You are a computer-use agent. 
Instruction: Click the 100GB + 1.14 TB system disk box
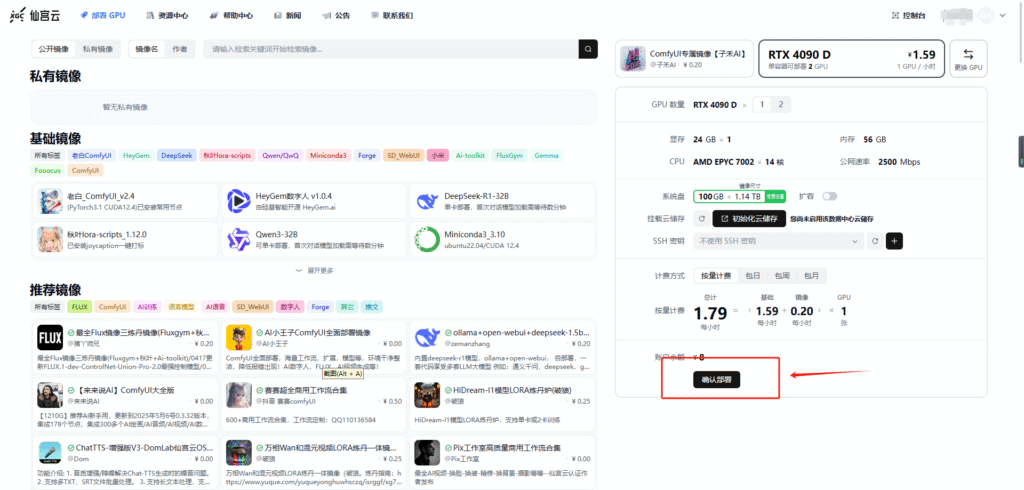739,196
